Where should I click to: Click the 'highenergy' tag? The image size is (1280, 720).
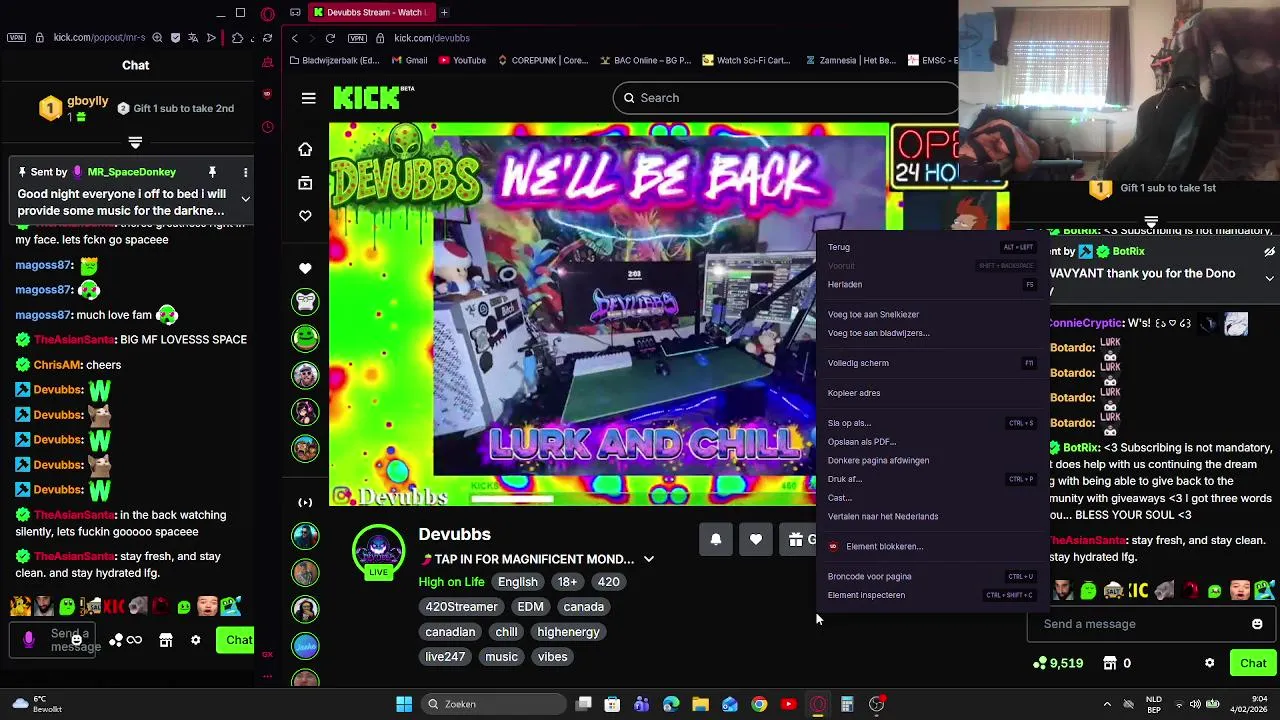tap(568, 632)
